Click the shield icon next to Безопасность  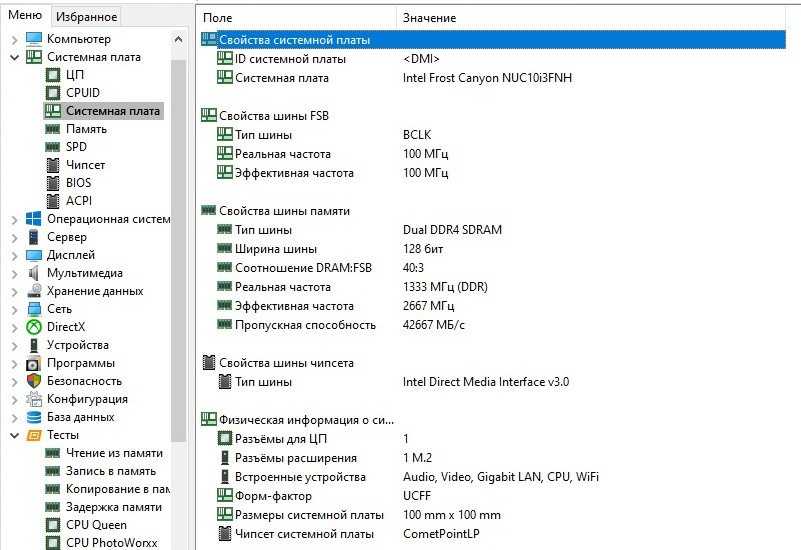click(x=34, y=381)
